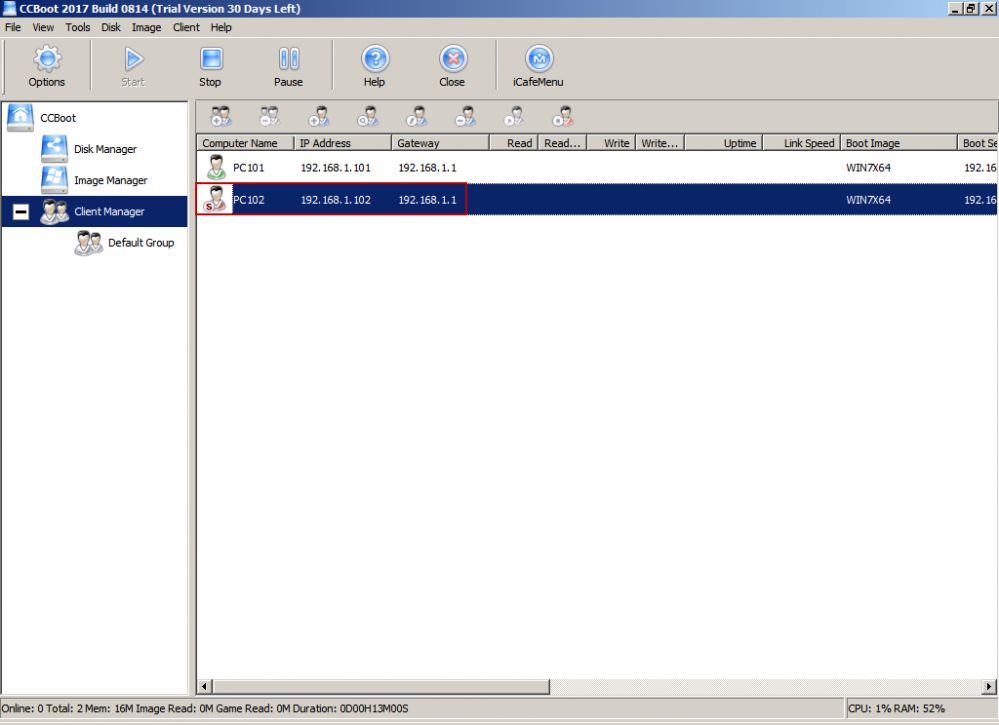Click the horizontal scrollbar left arrow
Screen dimensions: 999x725
pyautogui.click(x=205, y=687)
